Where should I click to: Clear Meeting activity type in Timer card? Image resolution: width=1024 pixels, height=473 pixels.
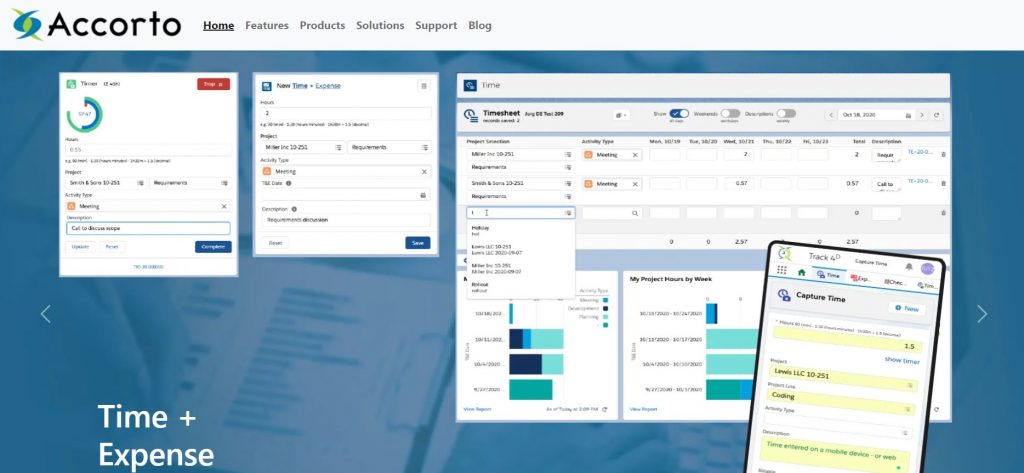pos(224,206)
